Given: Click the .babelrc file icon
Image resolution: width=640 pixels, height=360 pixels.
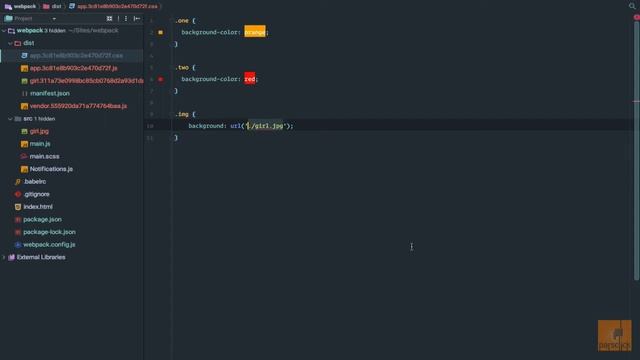Looking at the screenshot, I should click(18, 182).
